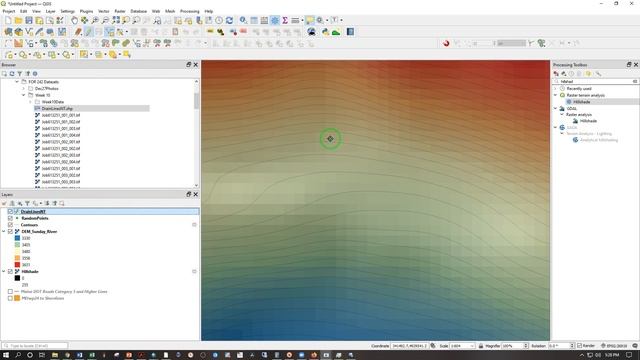
Task: Open File Explorer from the taskbar
Action: (54, 355)
